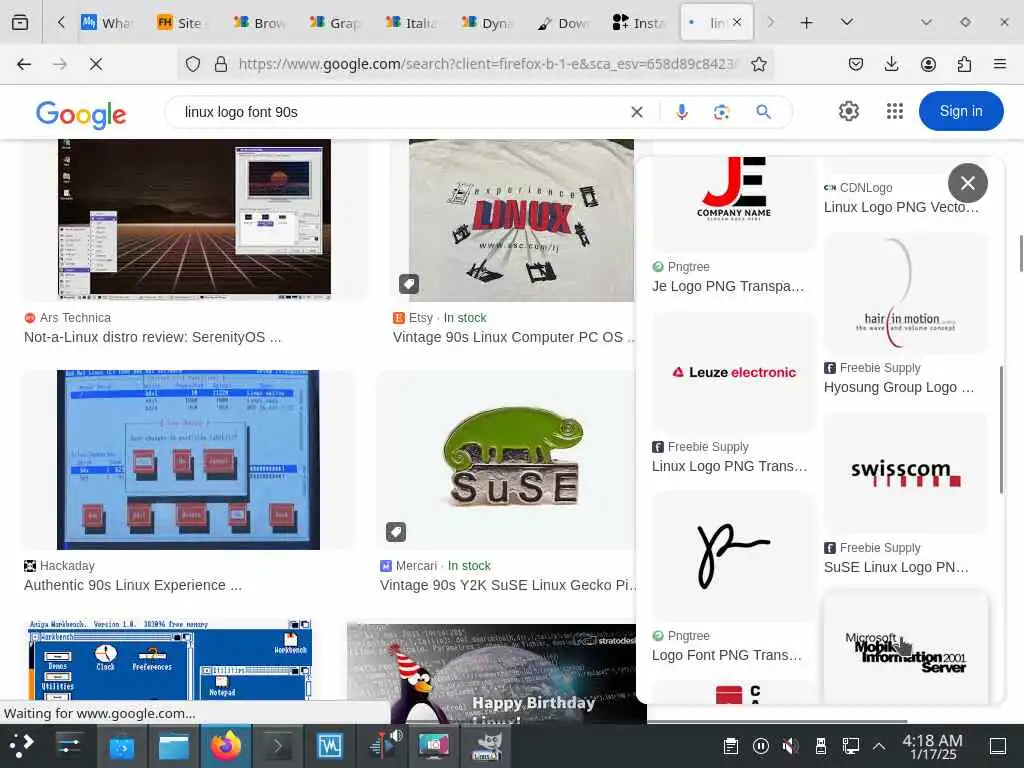
Task: View site security lock information
Action: pyautogui.click(x=221, y=64)
